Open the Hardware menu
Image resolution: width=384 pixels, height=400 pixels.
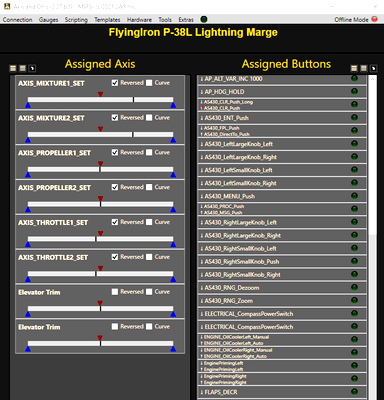[139, 20]
